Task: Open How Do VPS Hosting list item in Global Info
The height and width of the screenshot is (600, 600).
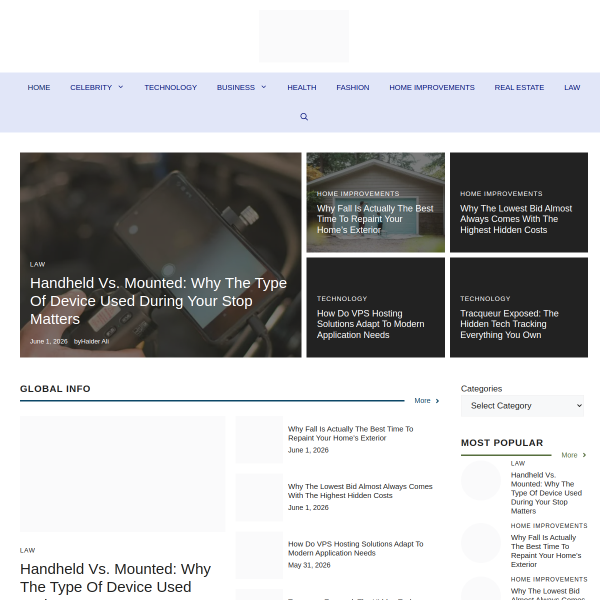Action: tap(355, 548)
